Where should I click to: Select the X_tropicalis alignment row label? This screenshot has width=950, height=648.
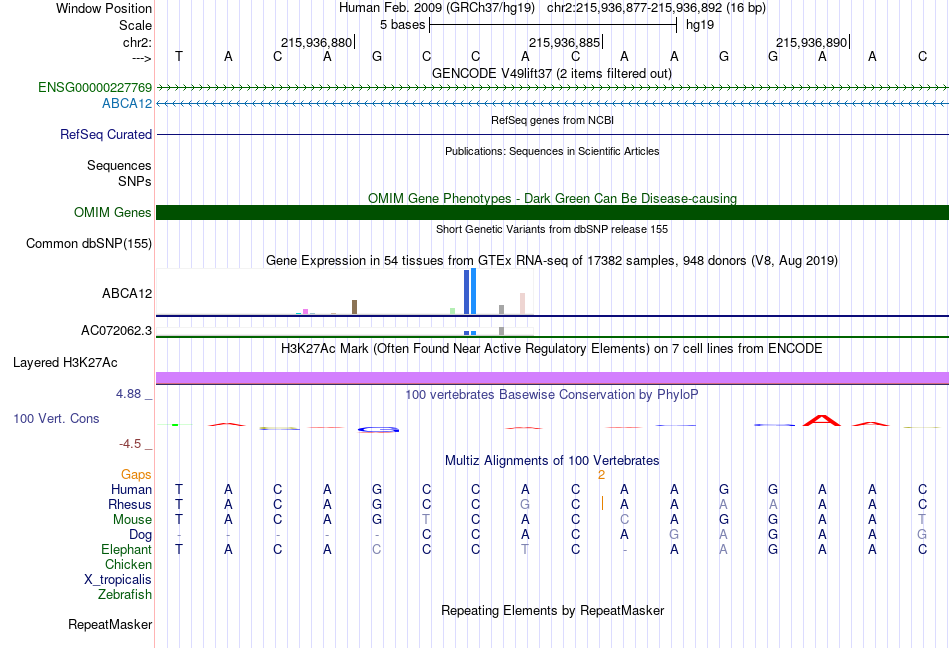[118, 580]
